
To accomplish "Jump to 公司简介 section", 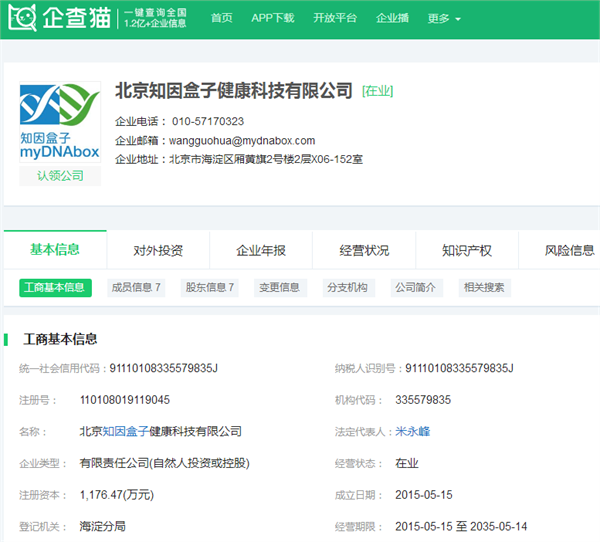I will click(x=416, y=288).
